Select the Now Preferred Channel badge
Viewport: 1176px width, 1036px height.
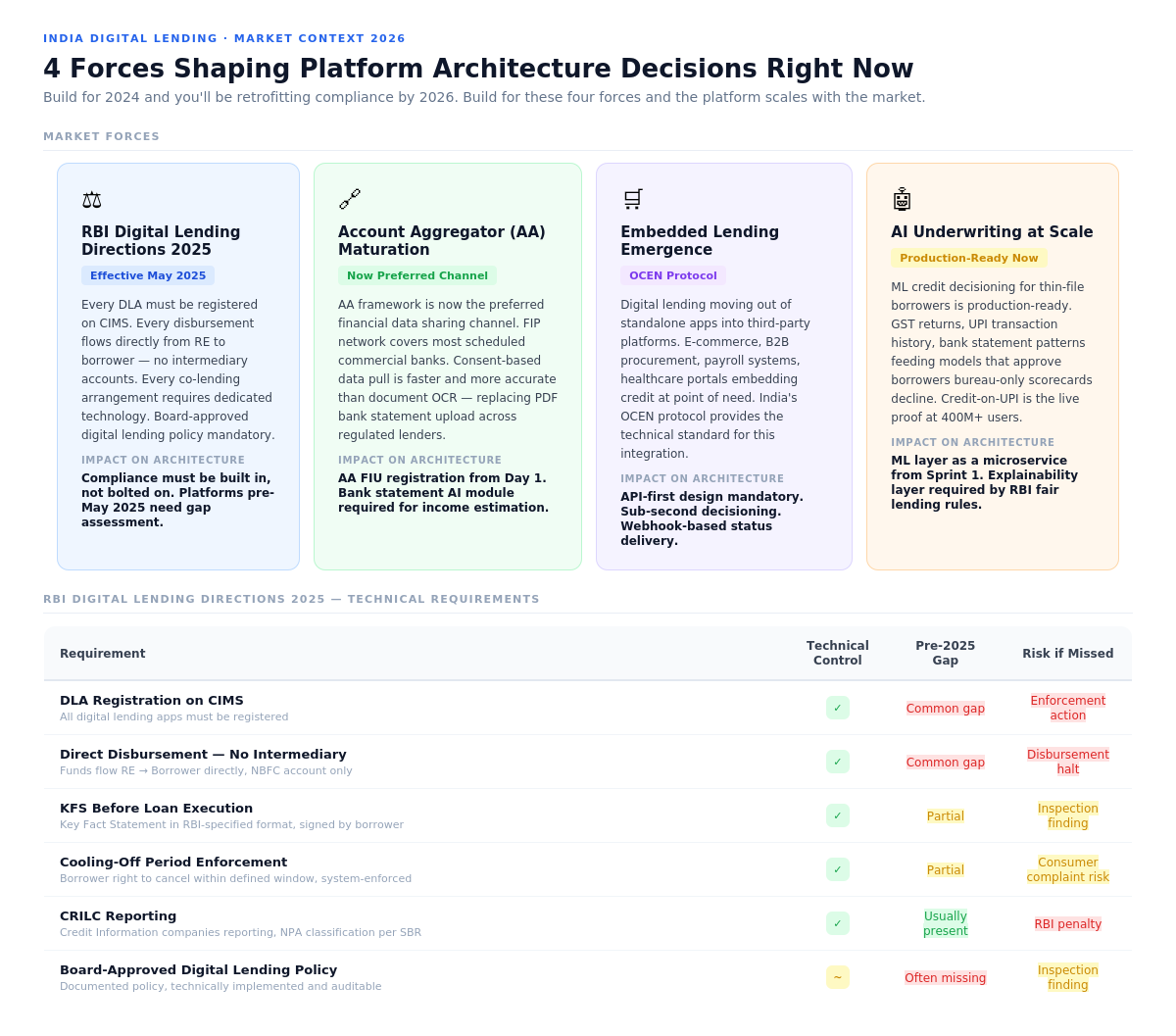tap(417, 275)
